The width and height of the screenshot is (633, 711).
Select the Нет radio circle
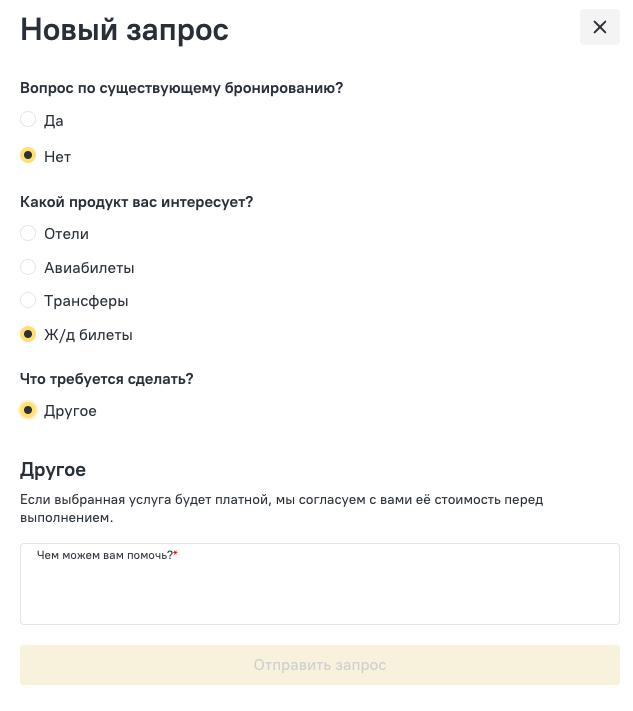coord(28,156)
